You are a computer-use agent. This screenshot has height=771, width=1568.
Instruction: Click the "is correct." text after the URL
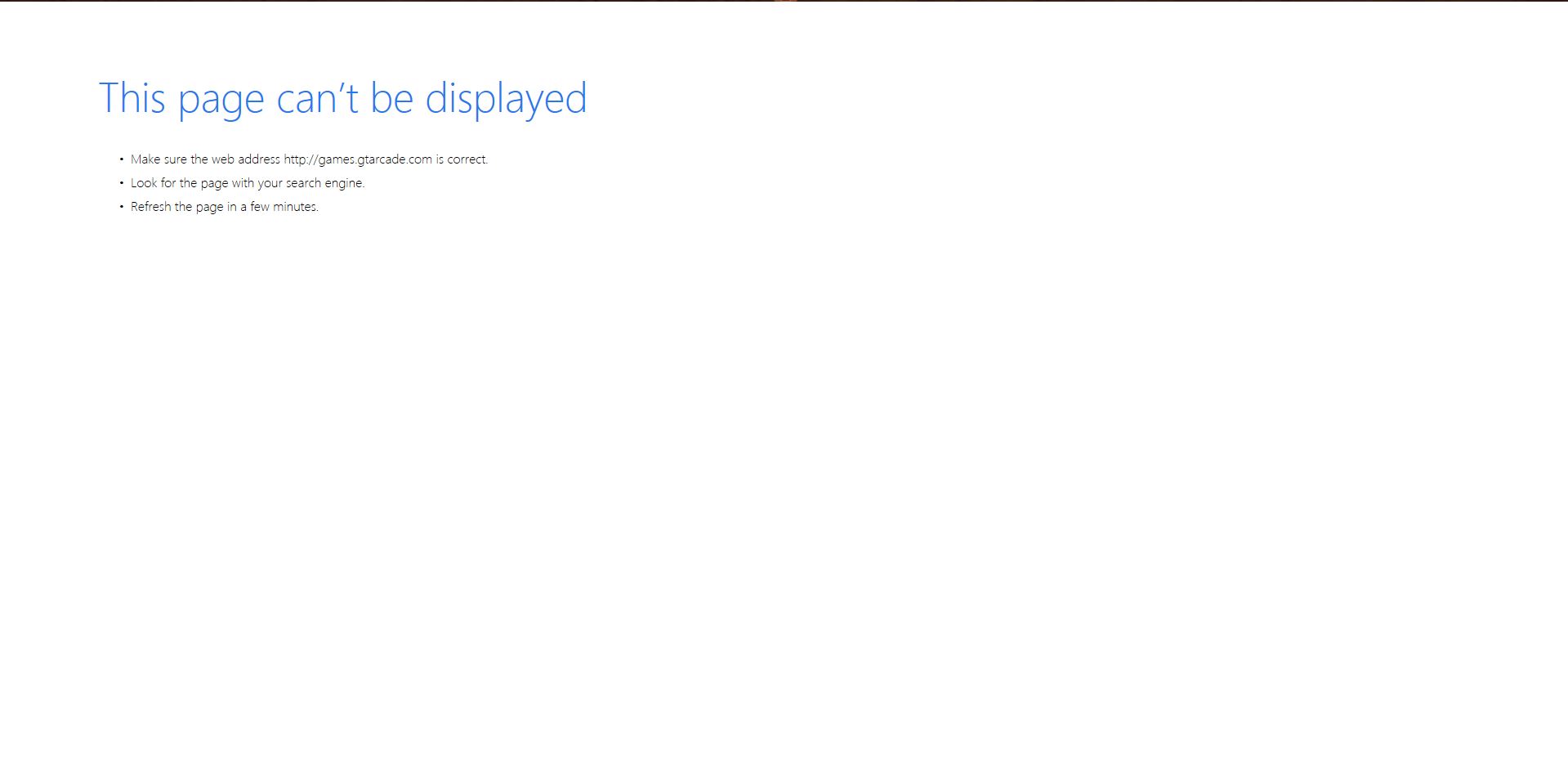(462, 159)
